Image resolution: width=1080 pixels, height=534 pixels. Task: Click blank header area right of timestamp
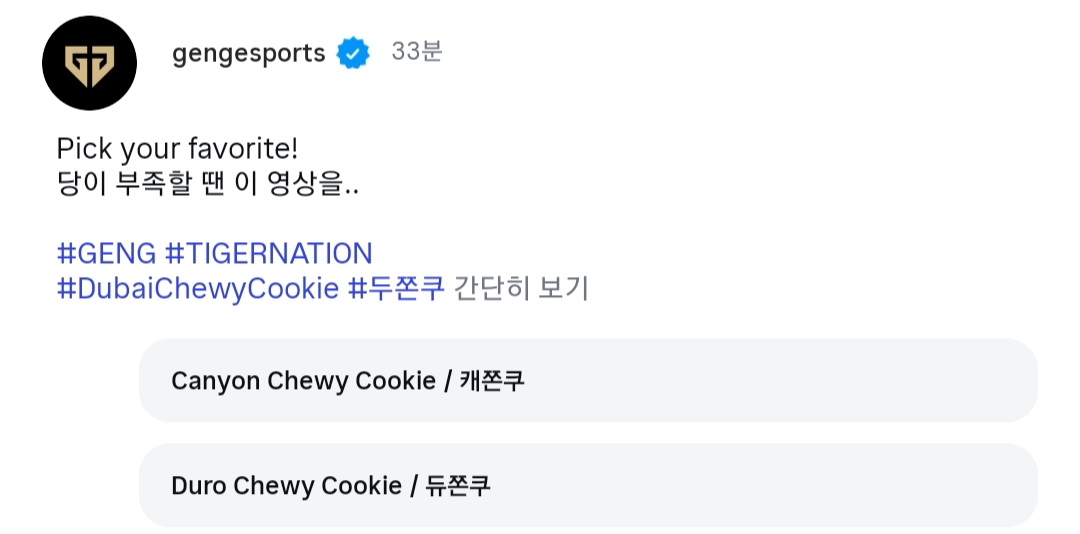click(x=750, y=53)
